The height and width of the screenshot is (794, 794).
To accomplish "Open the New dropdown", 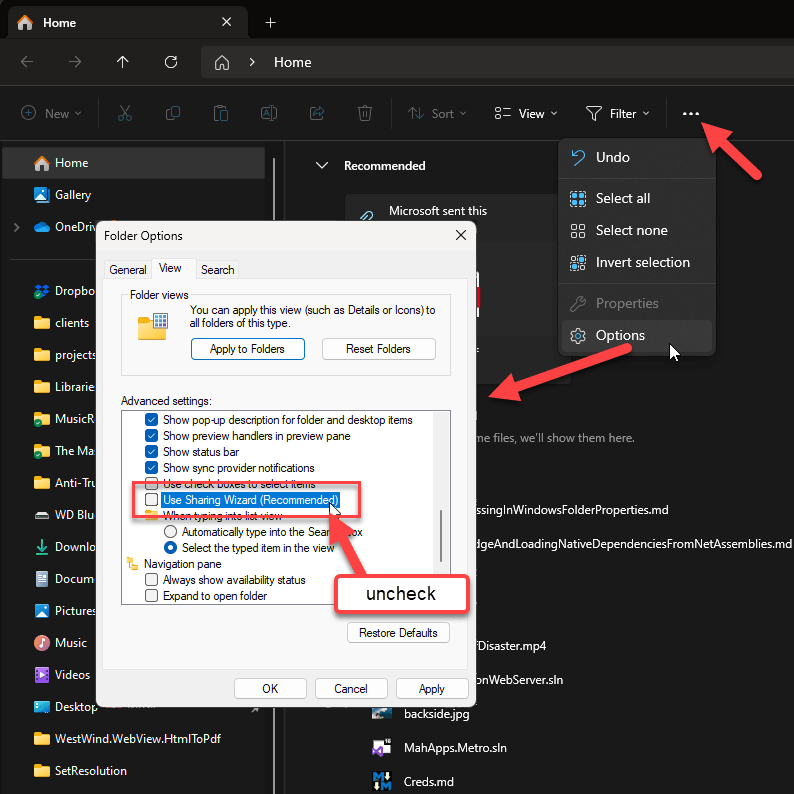I will 51,113.
